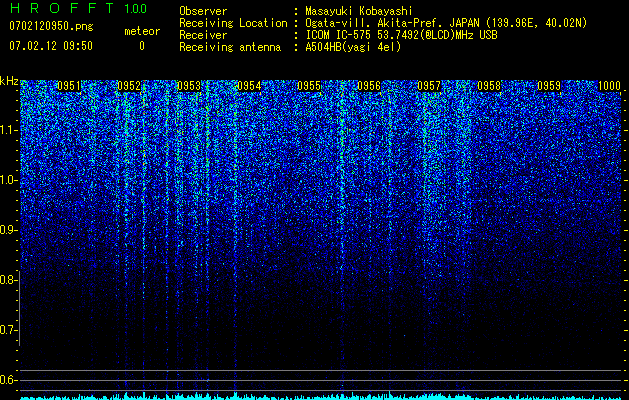Click the file name 0702120950.png
The width and height of the screenshot is (629, 400).
point(51,26)
